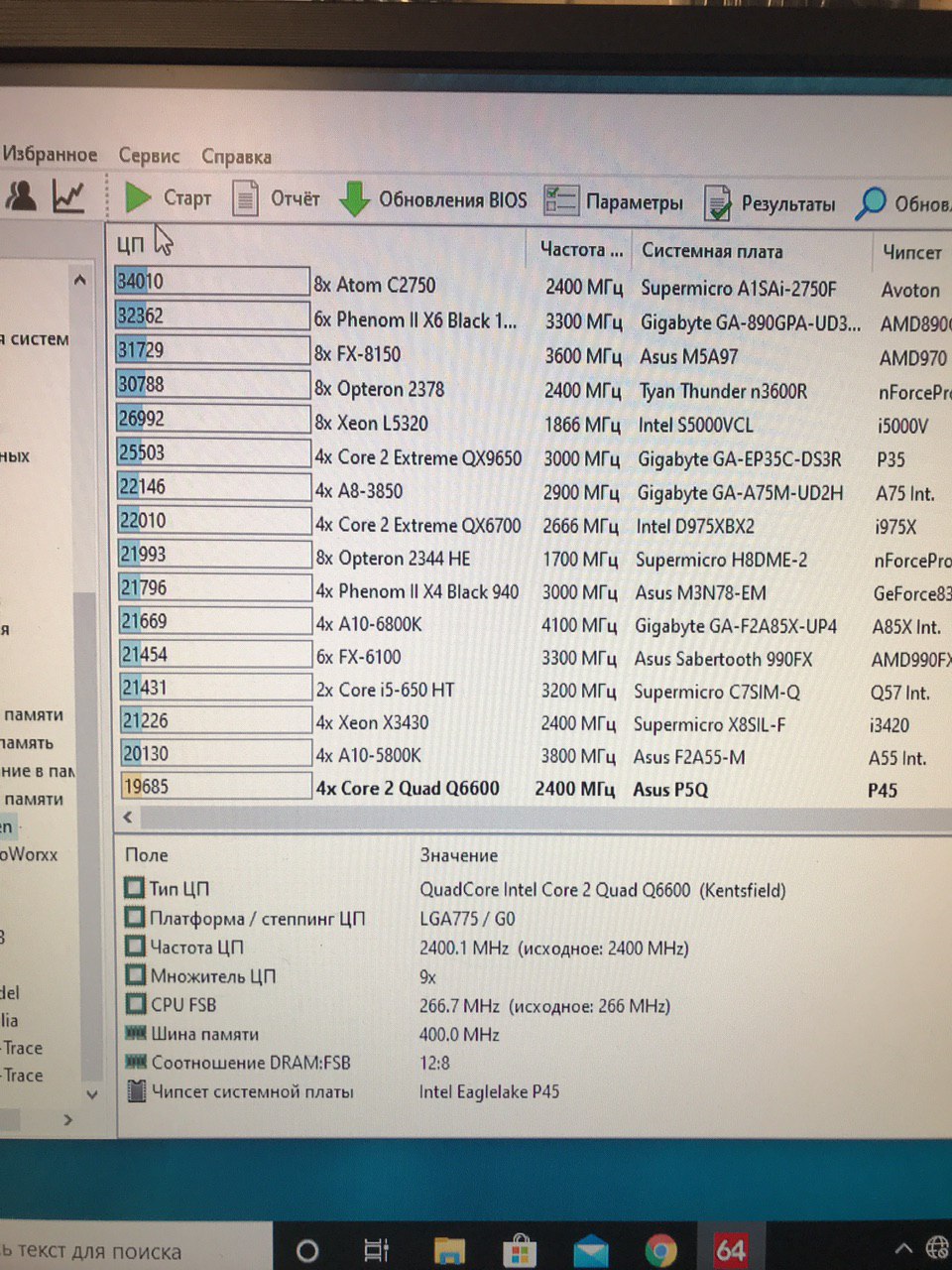Sort by Системная плата column header

[x=711, y=251]
